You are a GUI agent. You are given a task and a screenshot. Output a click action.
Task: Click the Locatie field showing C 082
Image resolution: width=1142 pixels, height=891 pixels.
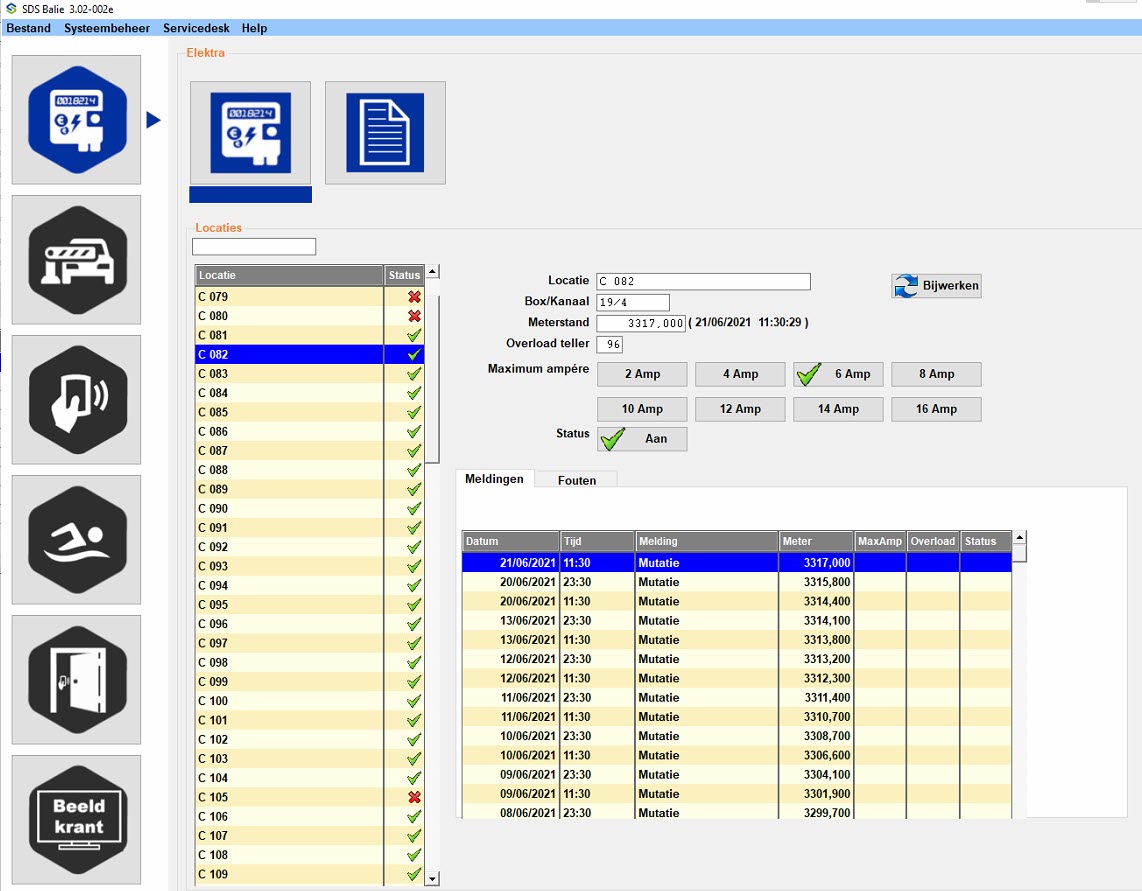tap(704, 281)
